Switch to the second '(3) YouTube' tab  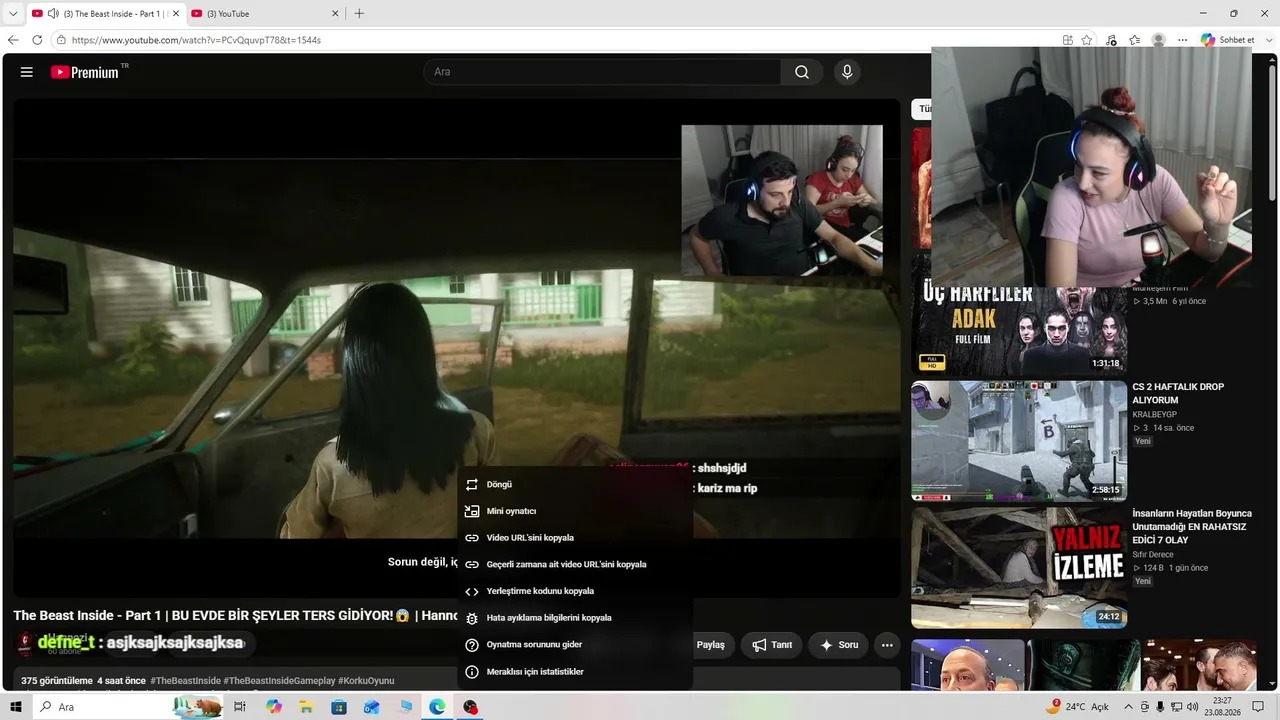[x=265, y=14]
